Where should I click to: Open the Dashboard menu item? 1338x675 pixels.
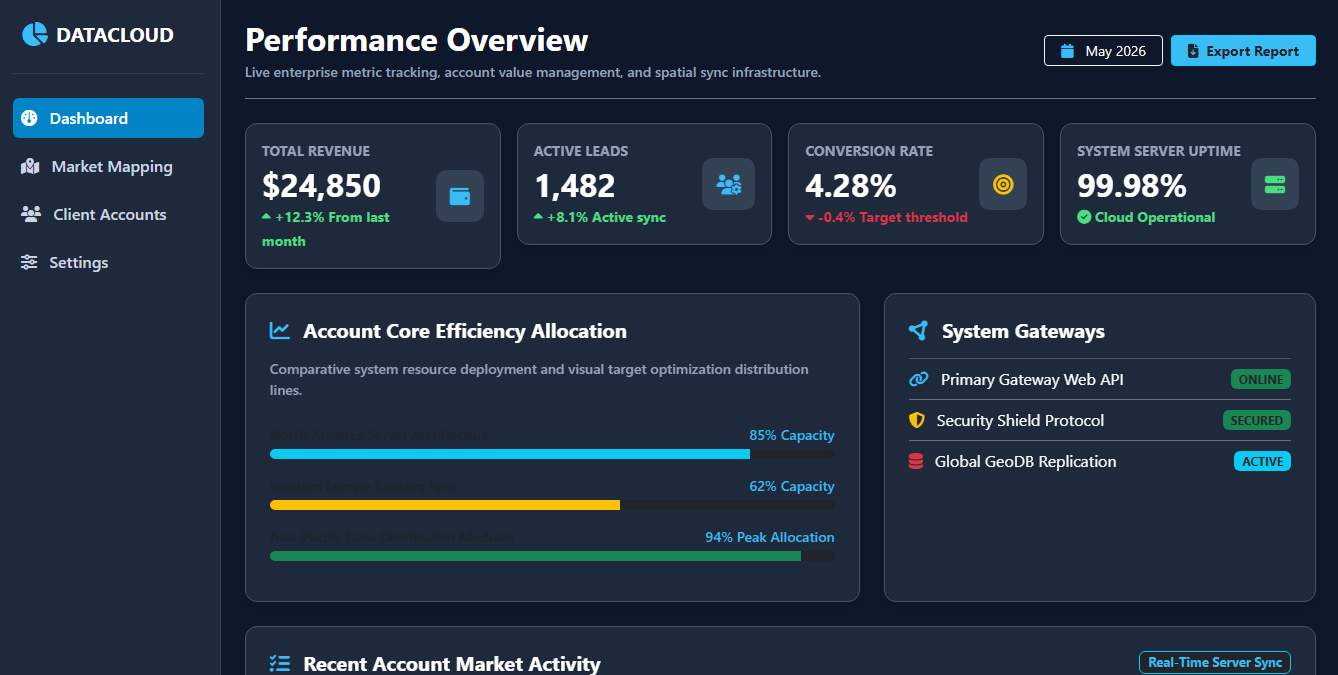click(108, 118)
